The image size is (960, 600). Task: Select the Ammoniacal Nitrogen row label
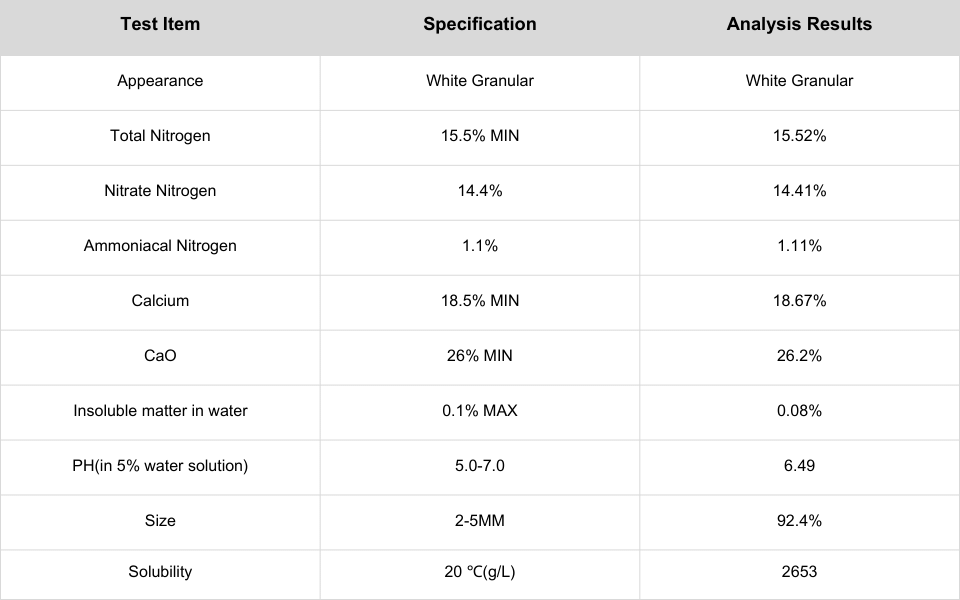tap(160, 246)
